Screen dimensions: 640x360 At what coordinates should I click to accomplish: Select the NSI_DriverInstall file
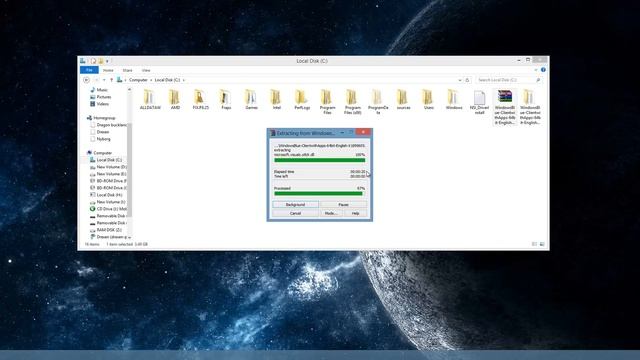coord(479,102)
